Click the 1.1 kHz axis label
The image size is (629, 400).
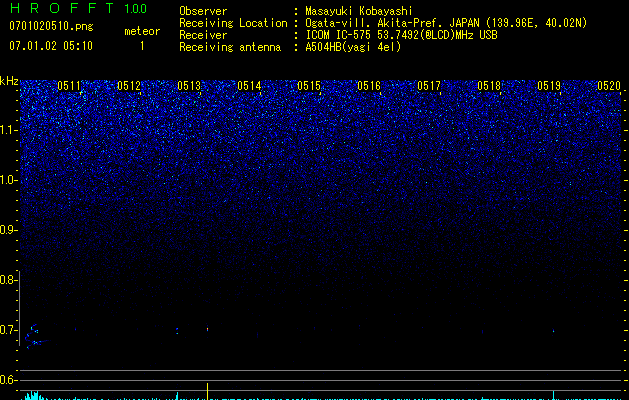8,130
